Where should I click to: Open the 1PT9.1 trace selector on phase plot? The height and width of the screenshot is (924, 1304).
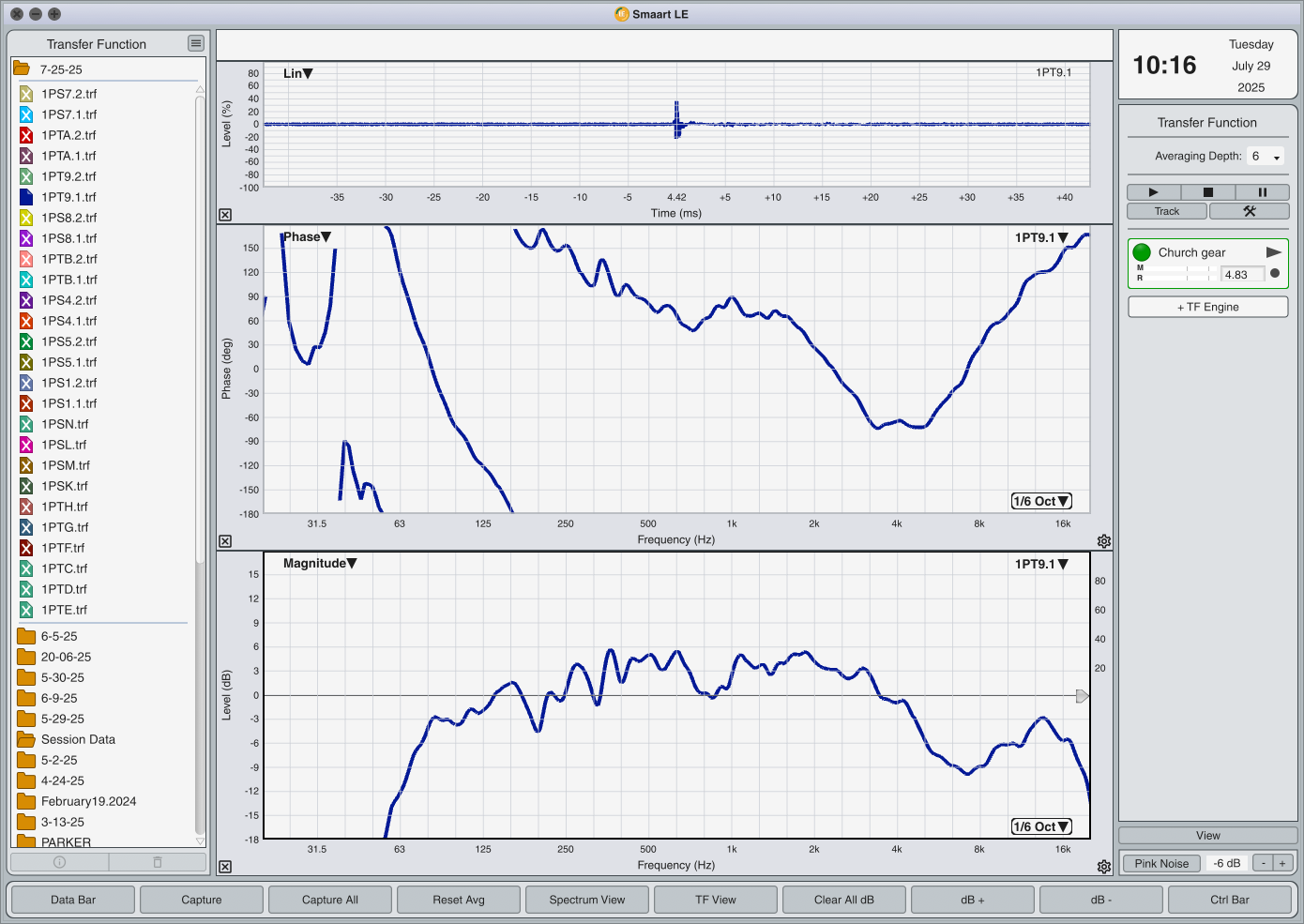coord(1041,237)
